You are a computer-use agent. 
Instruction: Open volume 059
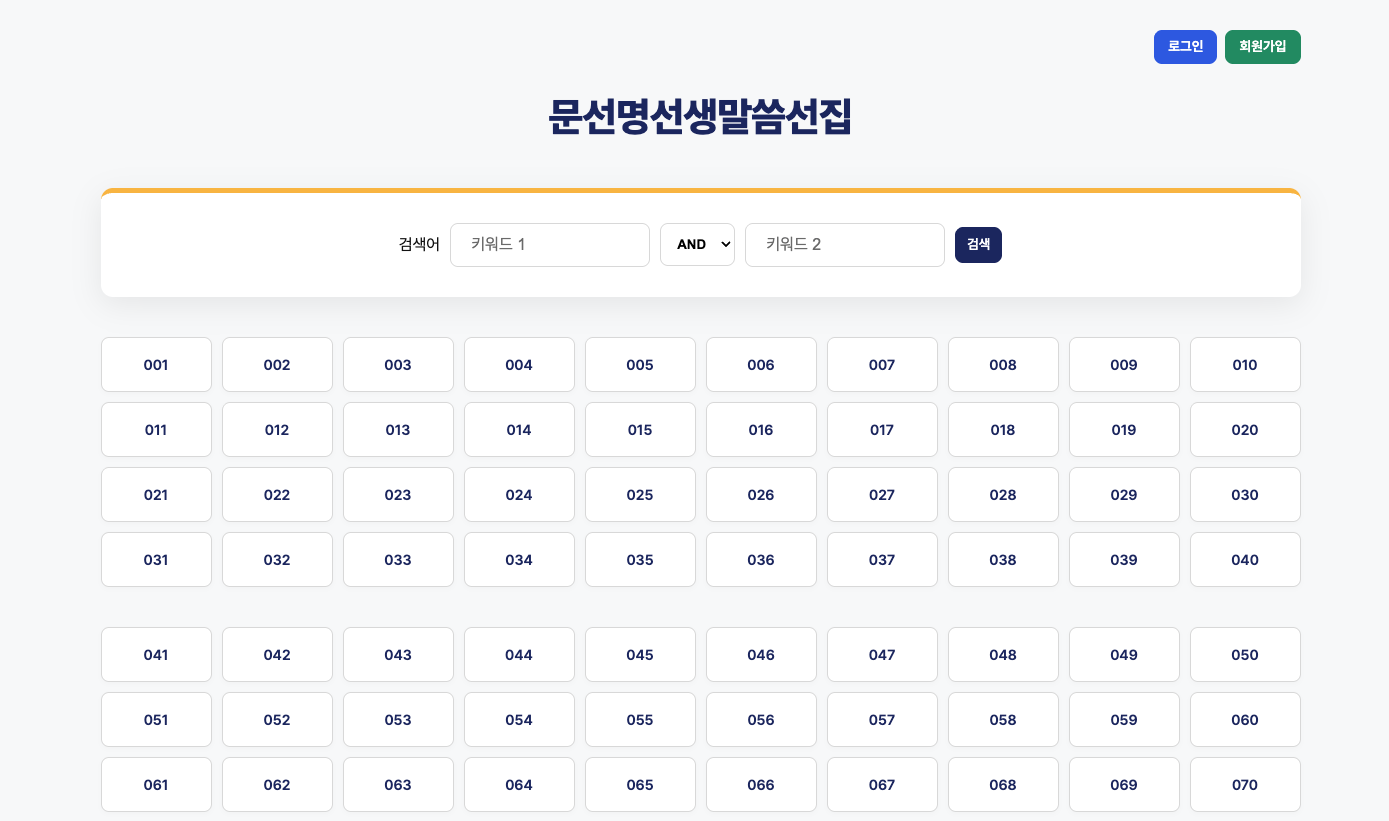tap(1124, 720)
